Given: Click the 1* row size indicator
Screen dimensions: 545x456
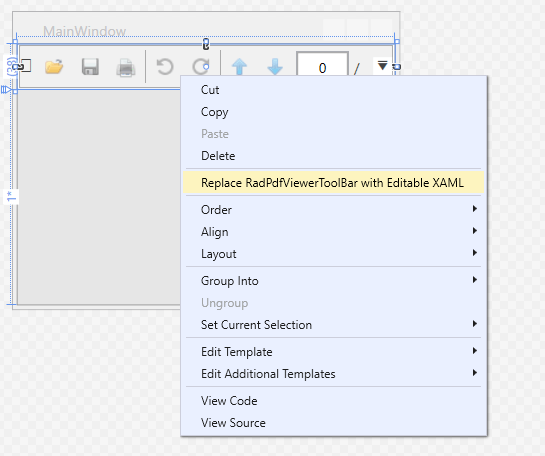Looking at the screenshot, I should pyautogui.click(x=11, y=196).
